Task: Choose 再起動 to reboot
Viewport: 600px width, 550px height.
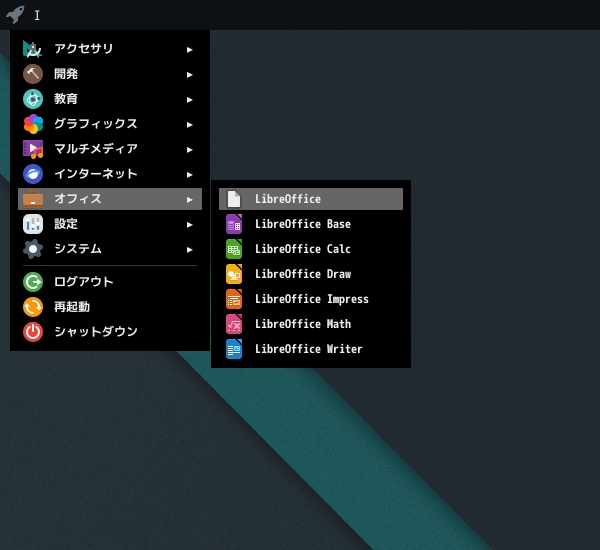Action: tap(110, 307)
